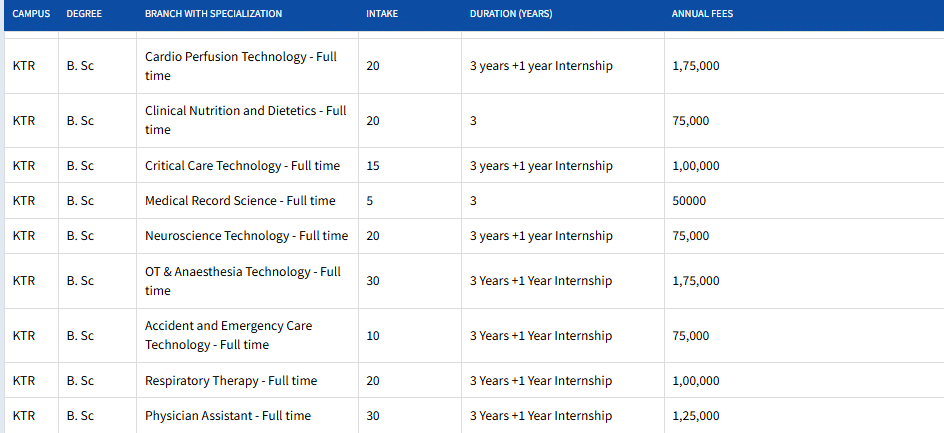The width and height of the screenshot is (944, 433).
Task: Select the intake value 10 cell
Action: point(373,336)
